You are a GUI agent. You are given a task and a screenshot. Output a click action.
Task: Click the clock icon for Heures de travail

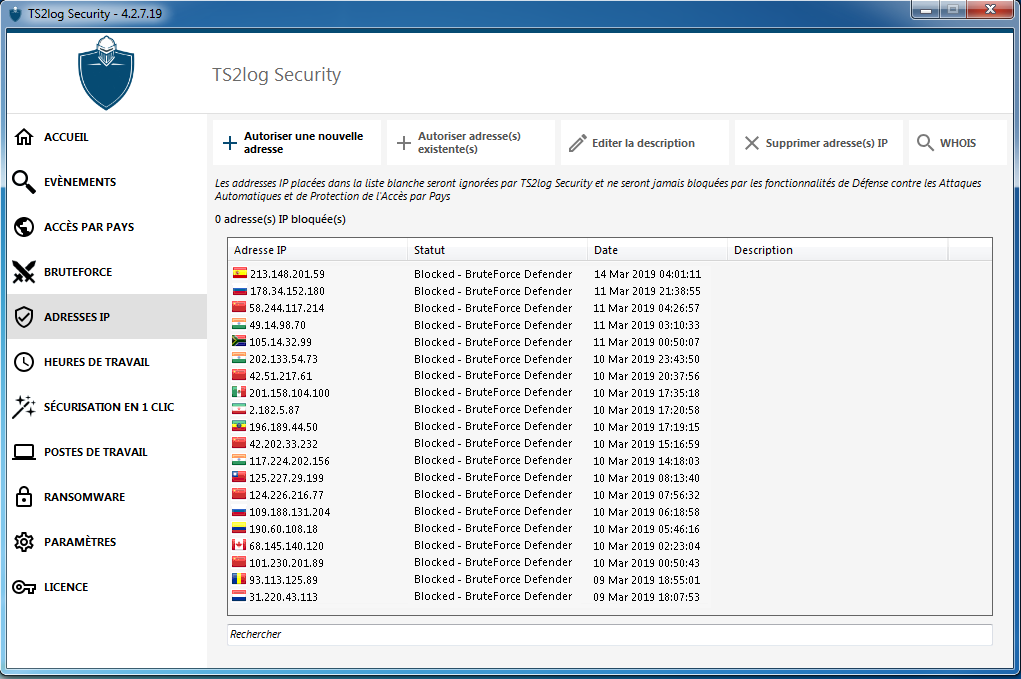click(x=24, y=362)
